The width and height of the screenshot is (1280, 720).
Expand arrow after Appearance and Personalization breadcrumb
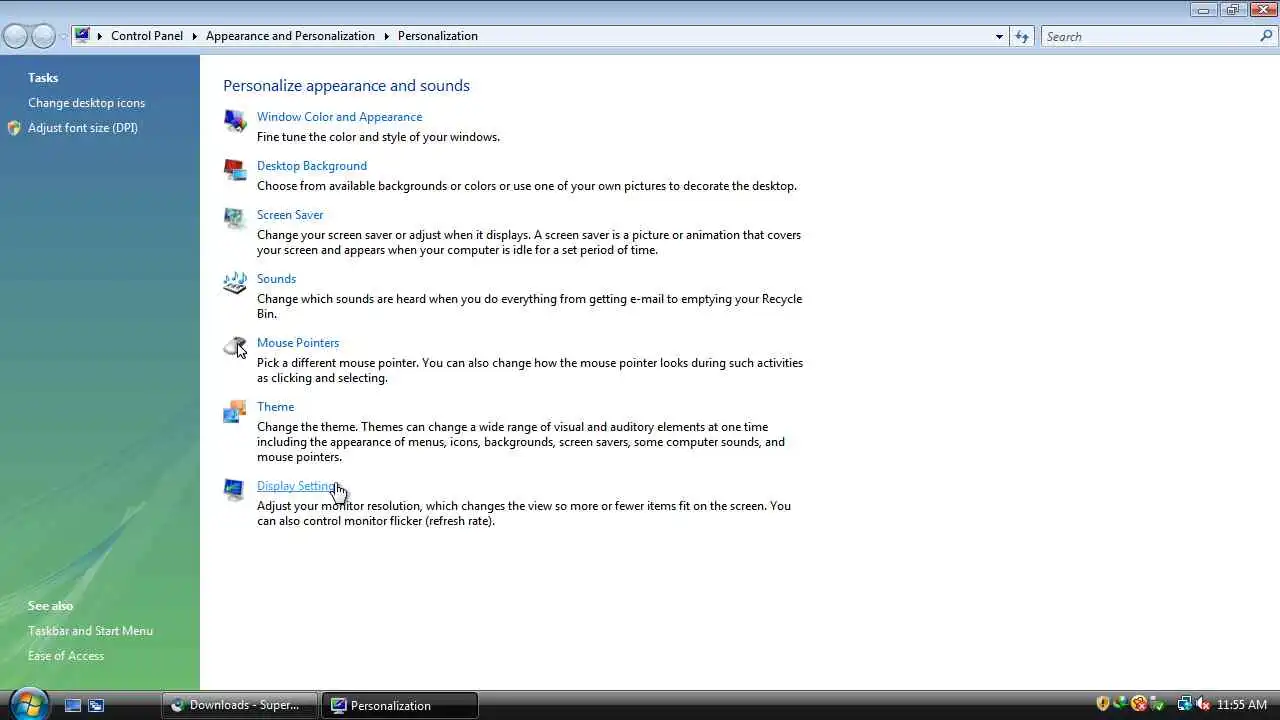(x=386, y=36)
